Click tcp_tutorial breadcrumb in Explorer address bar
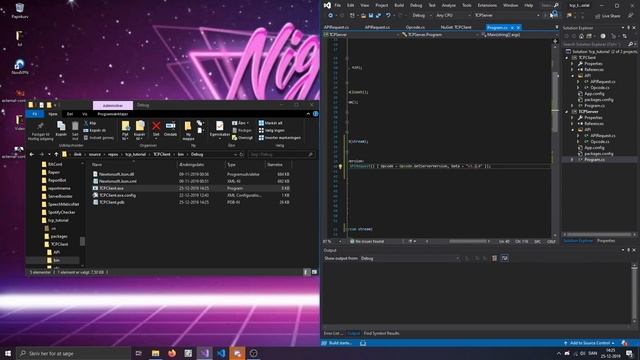Image resolution: width=640 pixels, height=360 pixels. coord(136,155)
